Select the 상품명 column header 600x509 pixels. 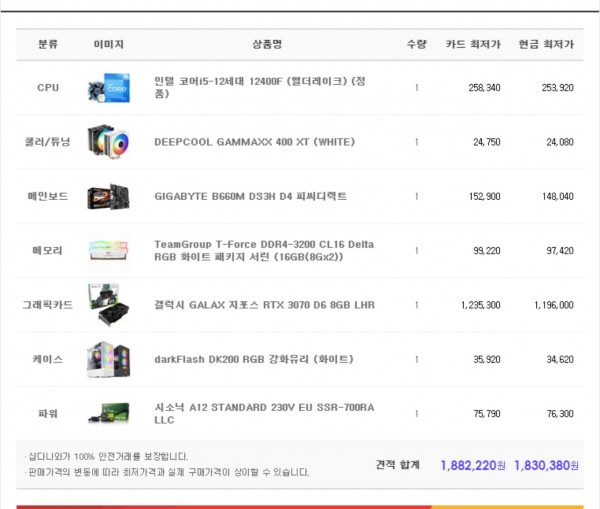coord(267,44)
